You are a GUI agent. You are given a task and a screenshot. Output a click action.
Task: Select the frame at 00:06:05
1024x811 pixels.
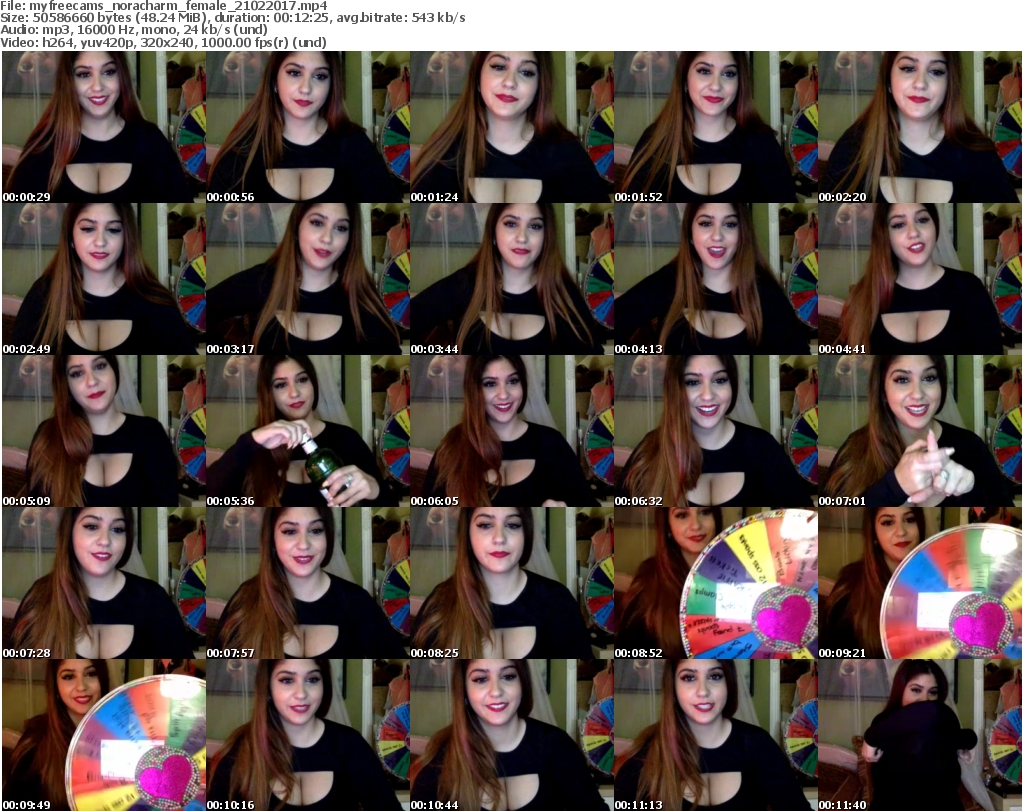(x=511, y=431)
